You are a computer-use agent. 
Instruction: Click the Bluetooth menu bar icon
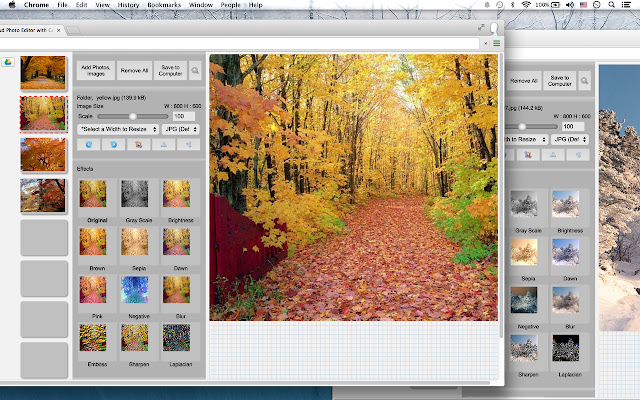coord(513,5)
